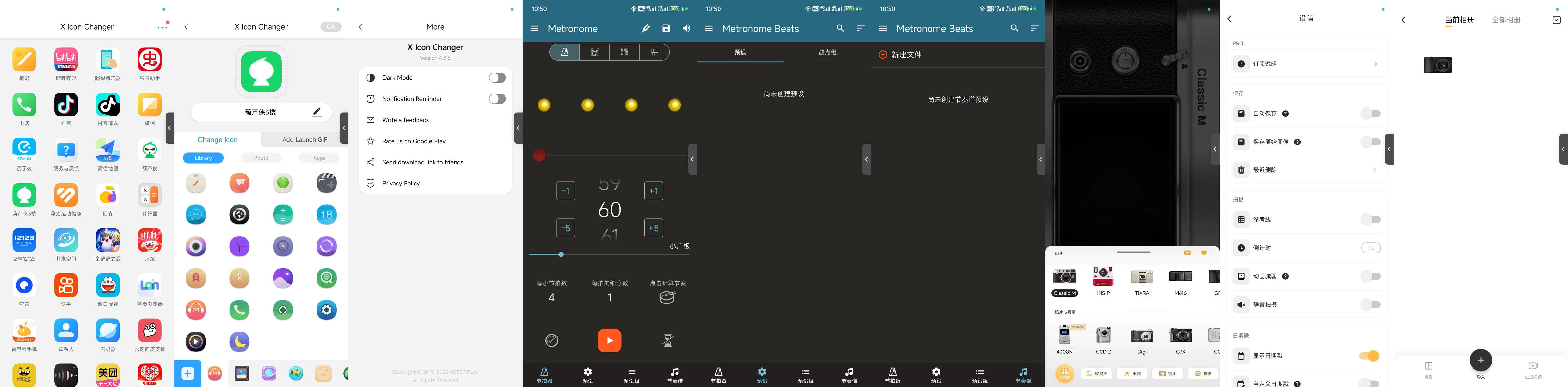The height and width of the screenshot is (387, 1568).
Task: Enable the Dark Mode switch
Action: (497, 78)
